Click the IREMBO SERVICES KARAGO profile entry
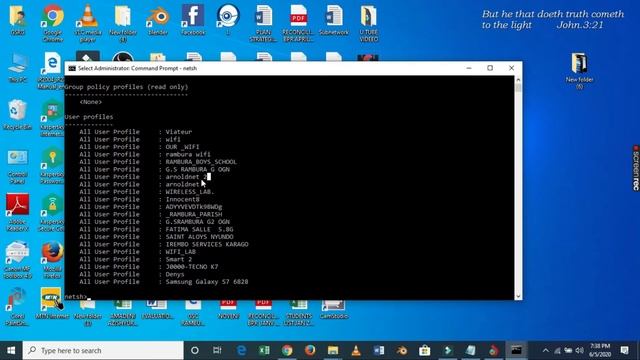 tap(207, 244)
